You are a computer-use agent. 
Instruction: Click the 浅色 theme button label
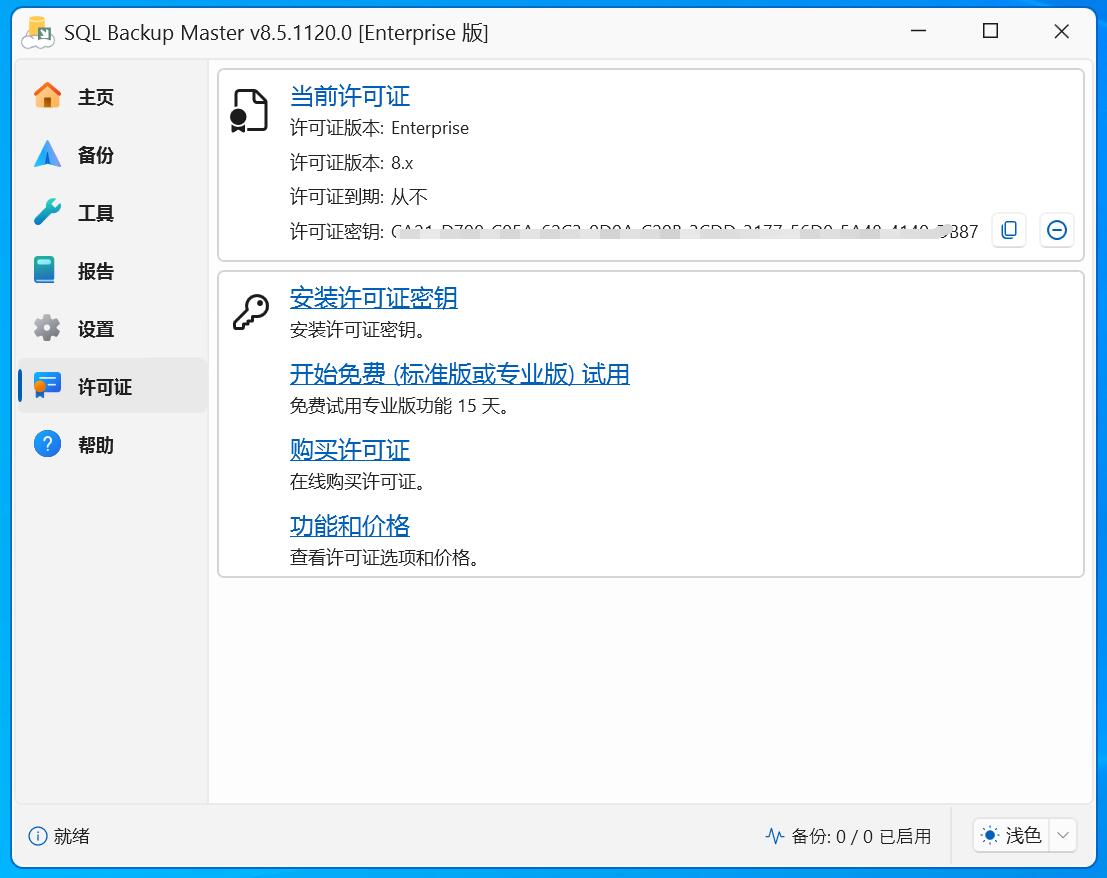tap(1023, 836)
